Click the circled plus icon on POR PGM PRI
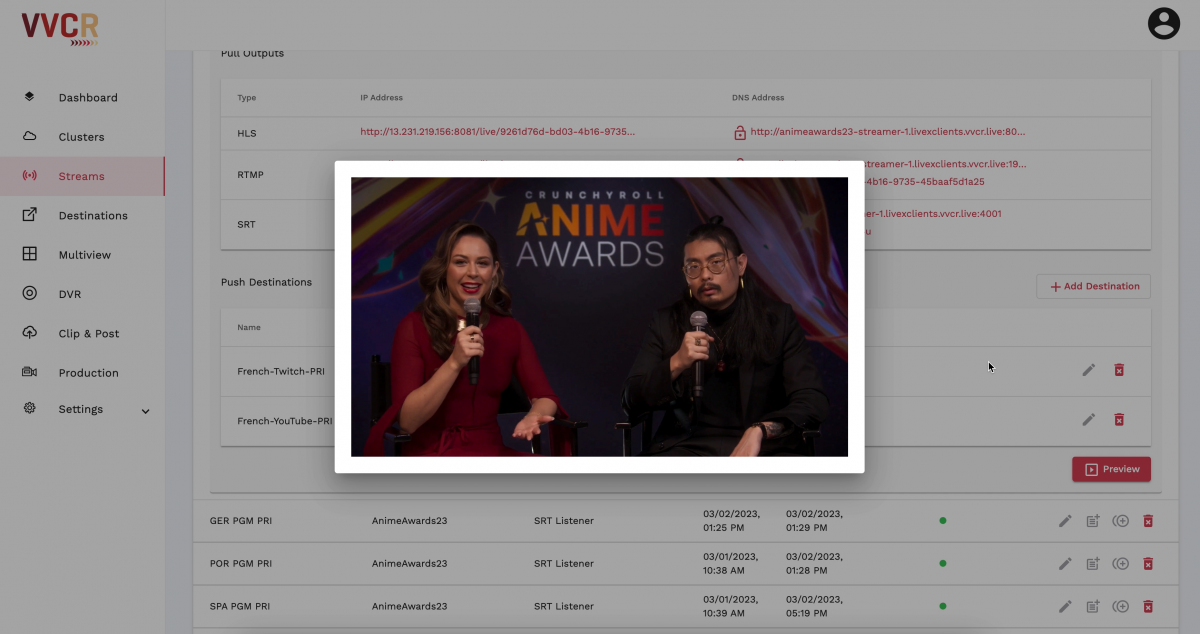The image size is (1200, 634). [x=1121, y=564]
